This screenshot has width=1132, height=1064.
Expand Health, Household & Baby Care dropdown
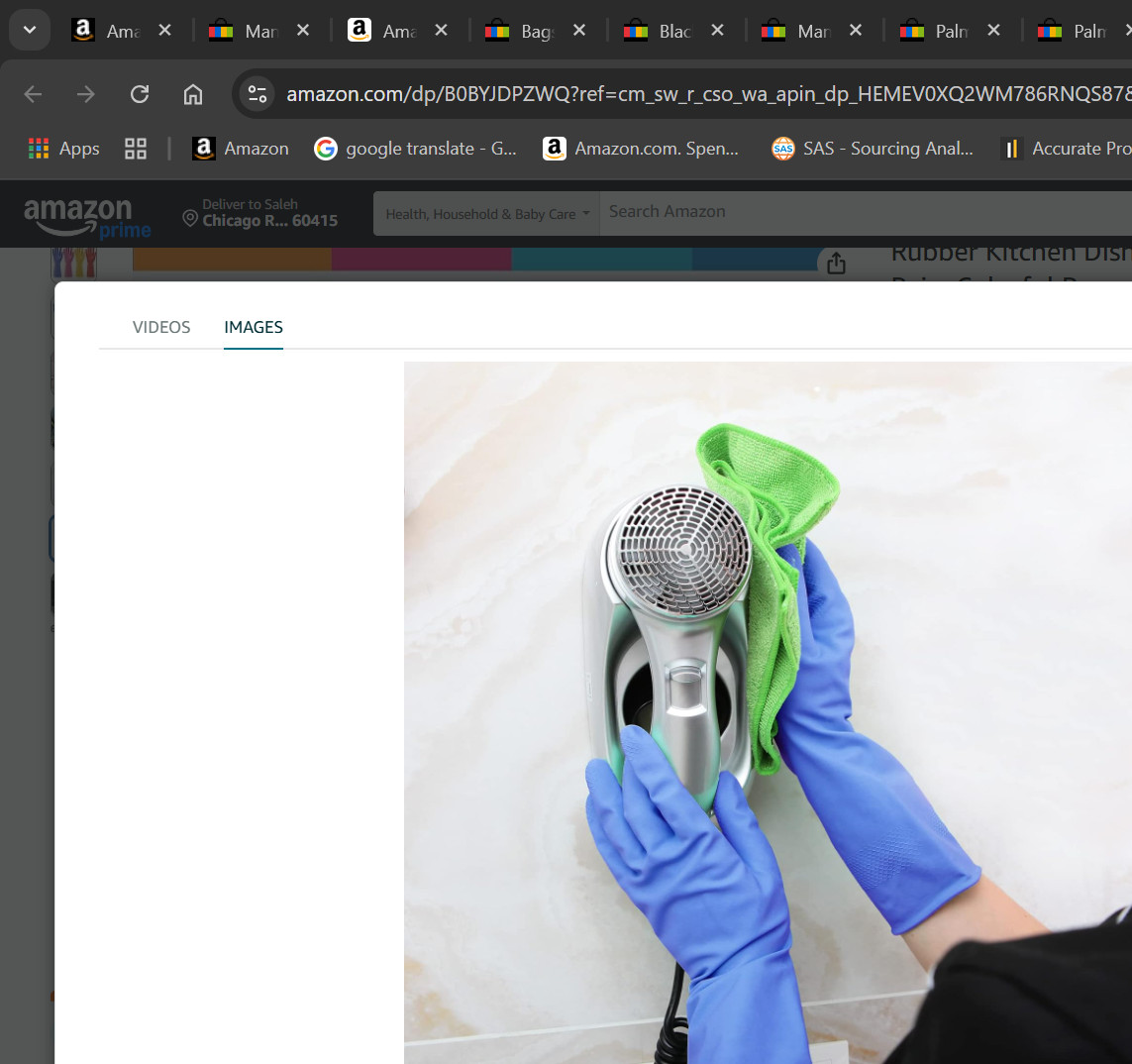pos(486,214)
